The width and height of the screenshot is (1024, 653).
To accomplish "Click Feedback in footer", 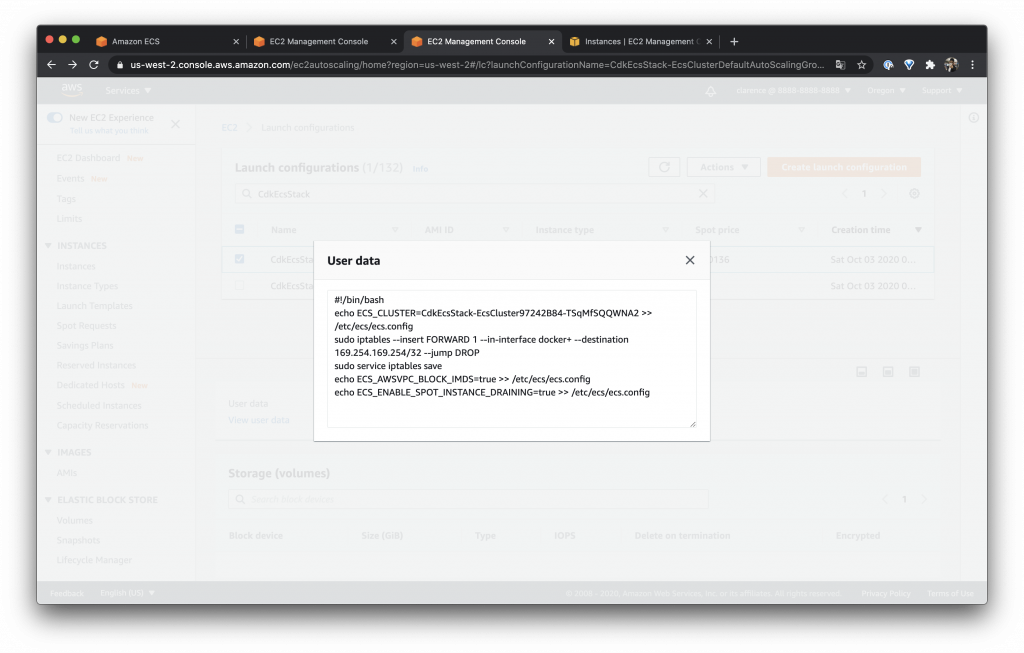I will point(67,593).
